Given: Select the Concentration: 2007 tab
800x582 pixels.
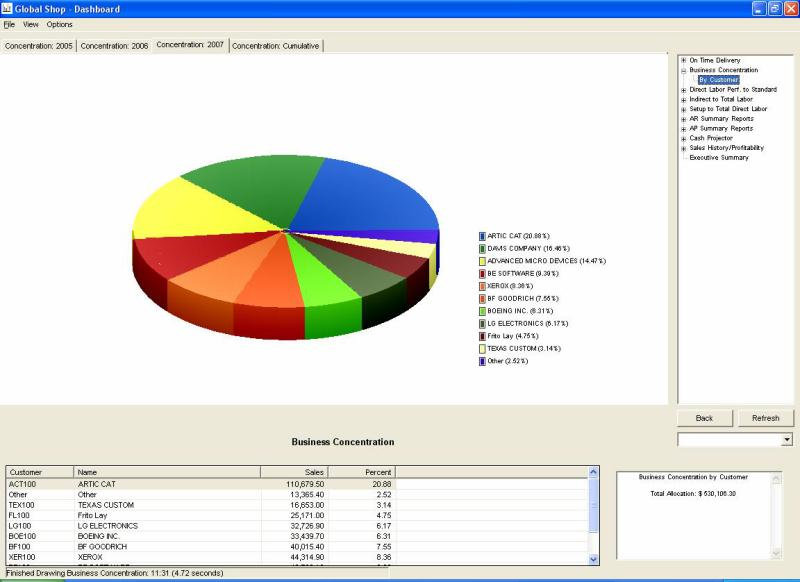Looking at the screenshot, I should [190, 45].
